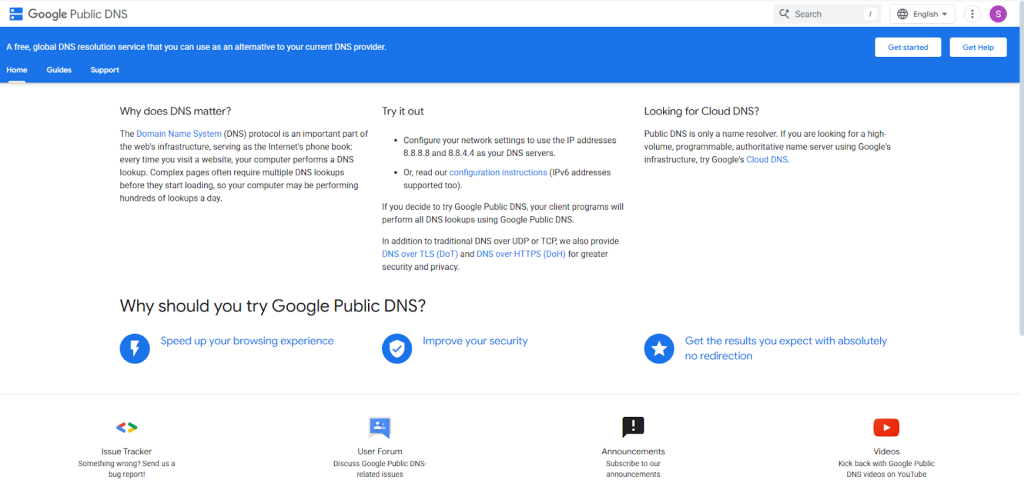Click the Issue Tracker title
Viewport: 1024px width, 493px height.
[x=127, y=451]
